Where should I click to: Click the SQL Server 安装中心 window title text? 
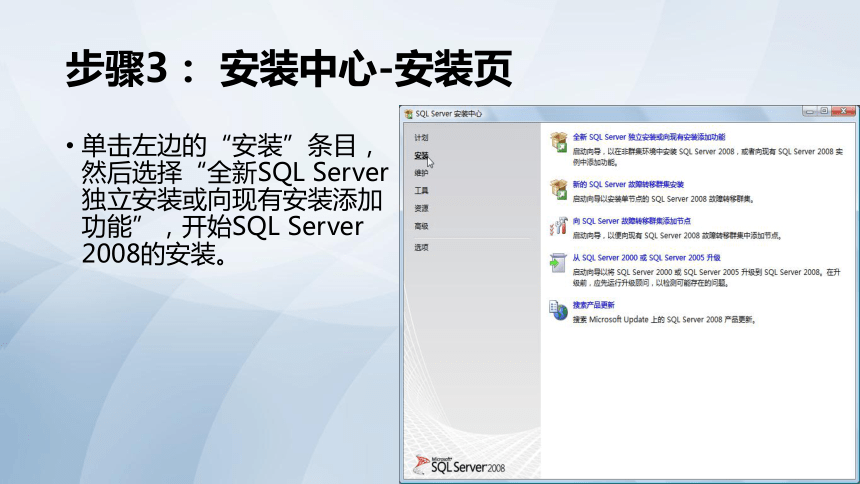pyautogui.click(x=449, y=114)
